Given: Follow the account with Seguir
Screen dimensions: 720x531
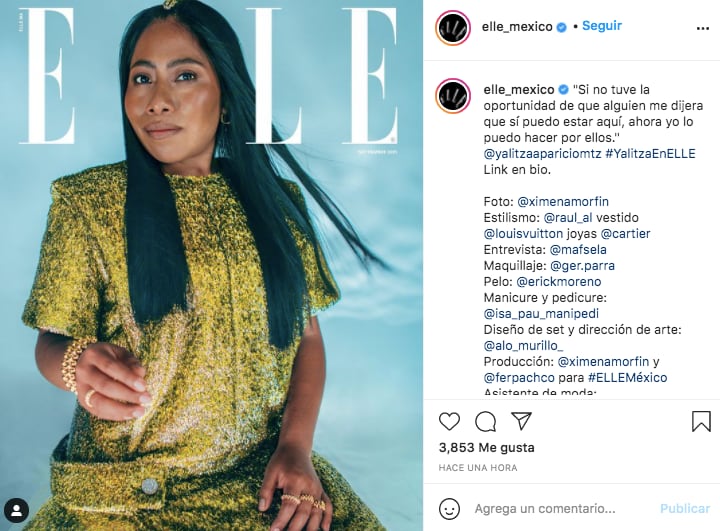Looking at the screenshot, I should pos(602,26).
